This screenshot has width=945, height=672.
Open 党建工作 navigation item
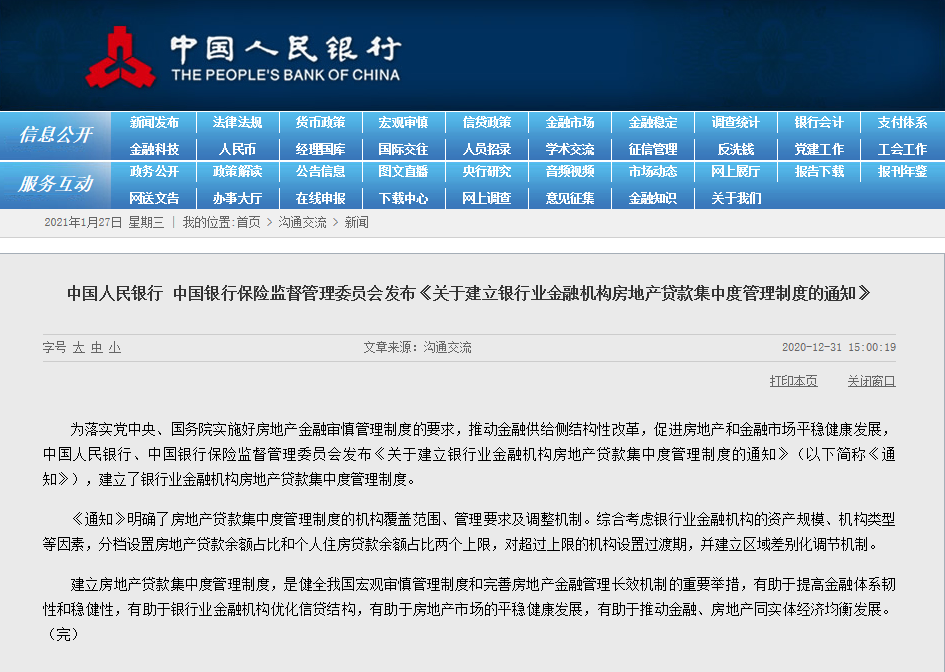[x=819, y=149]
